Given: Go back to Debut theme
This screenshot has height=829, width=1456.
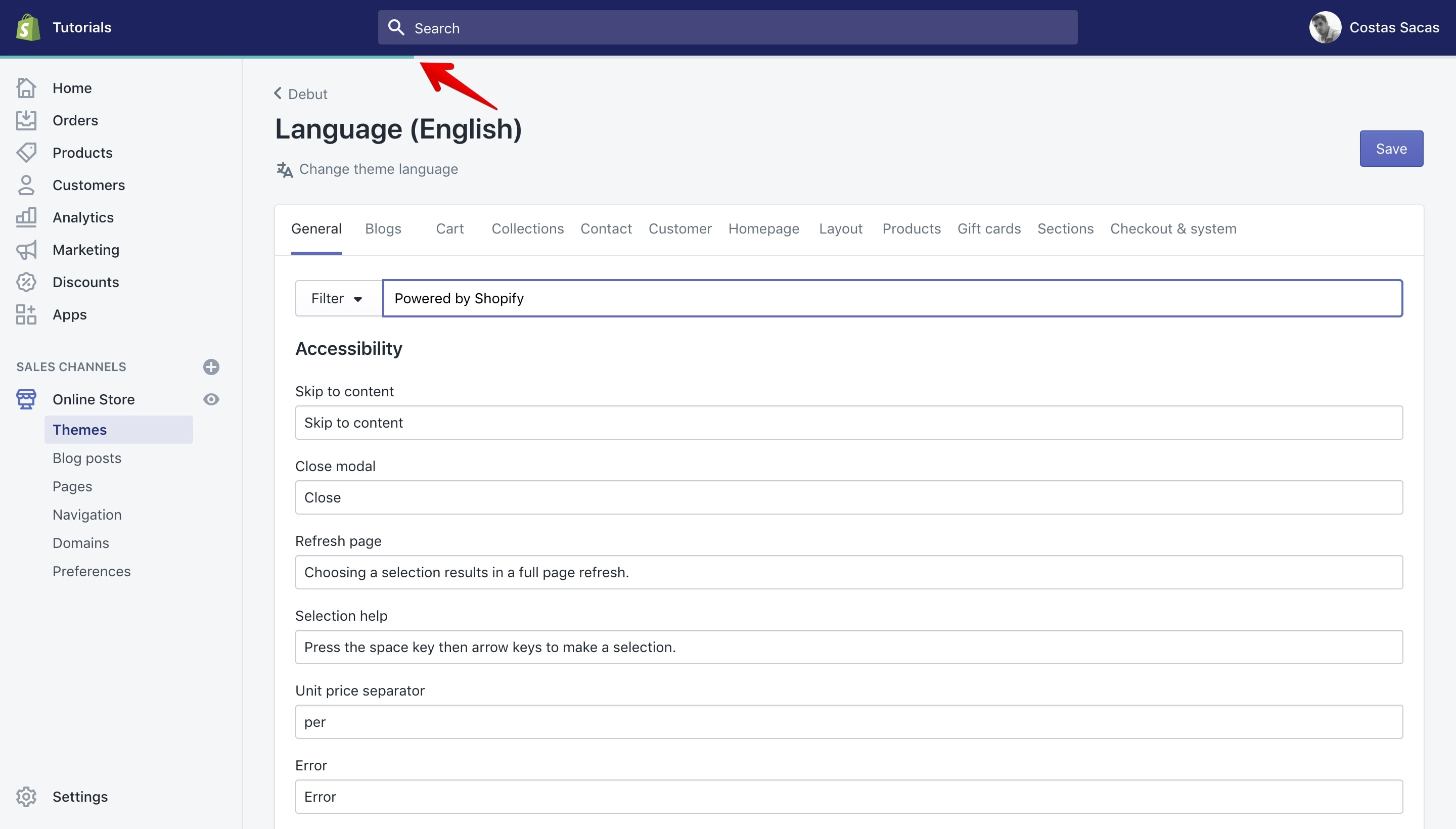Looking at the screenshot, I should [307, 94].
